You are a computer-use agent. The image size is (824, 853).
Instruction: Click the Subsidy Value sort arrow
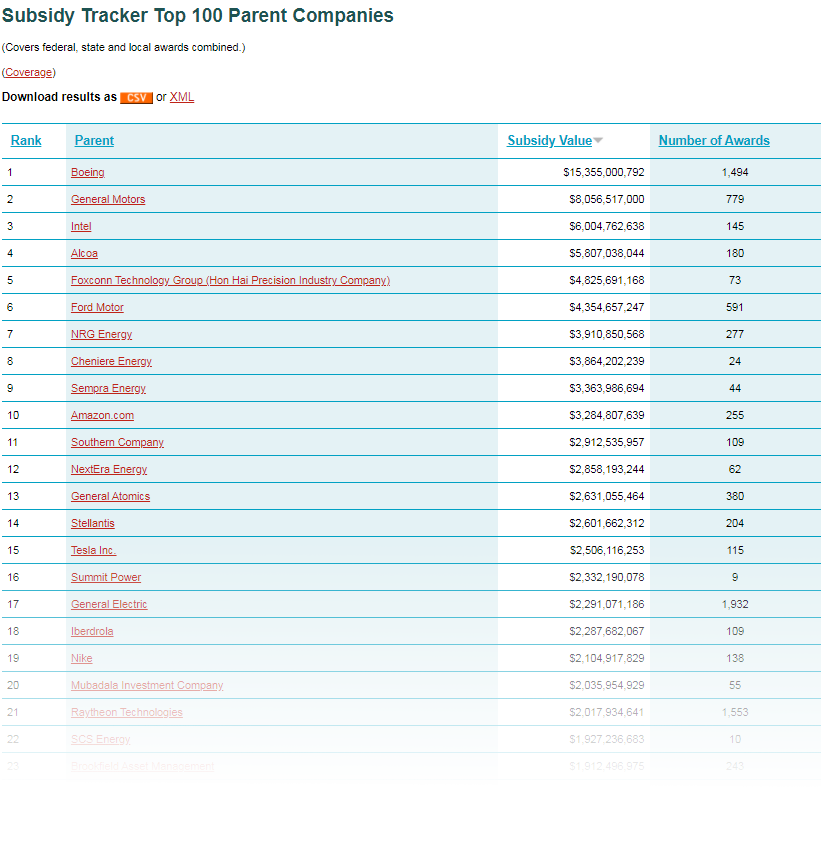pyautogui.click(x=598, y=140)
